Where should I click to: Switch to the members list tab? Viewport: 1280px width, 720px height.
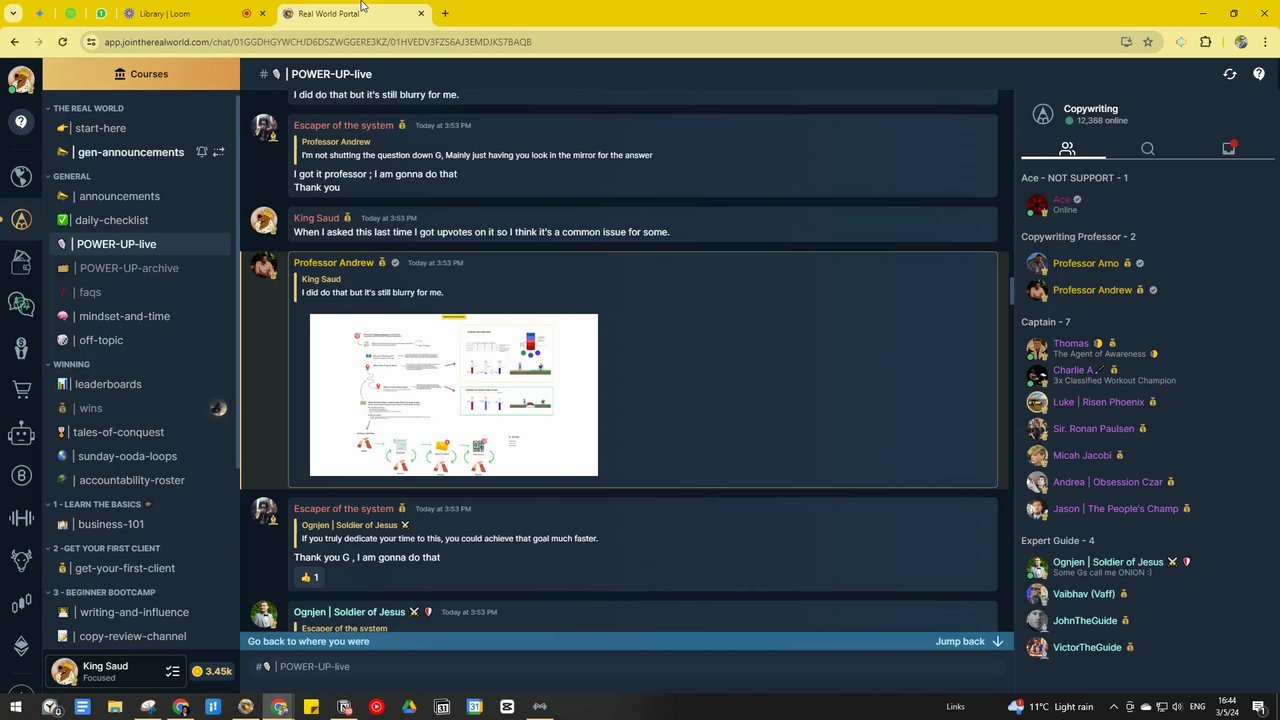point(1067,149)
